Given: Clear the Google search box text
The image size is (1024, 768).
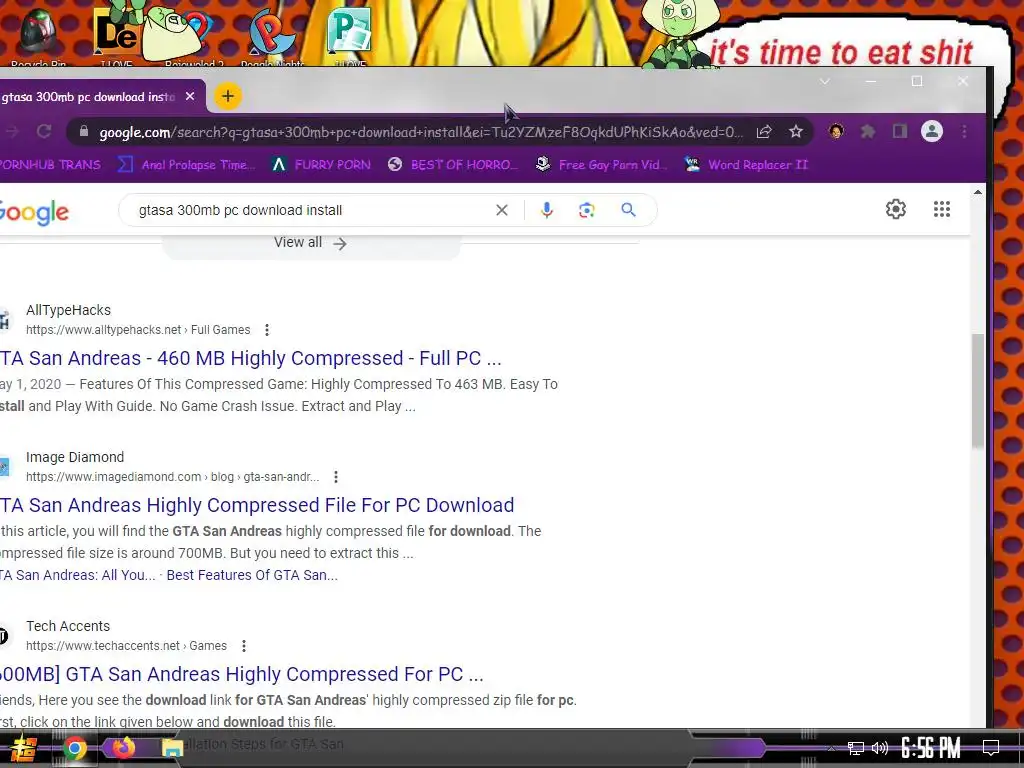Looking at the screenshot, I should [x=502, y=210].
